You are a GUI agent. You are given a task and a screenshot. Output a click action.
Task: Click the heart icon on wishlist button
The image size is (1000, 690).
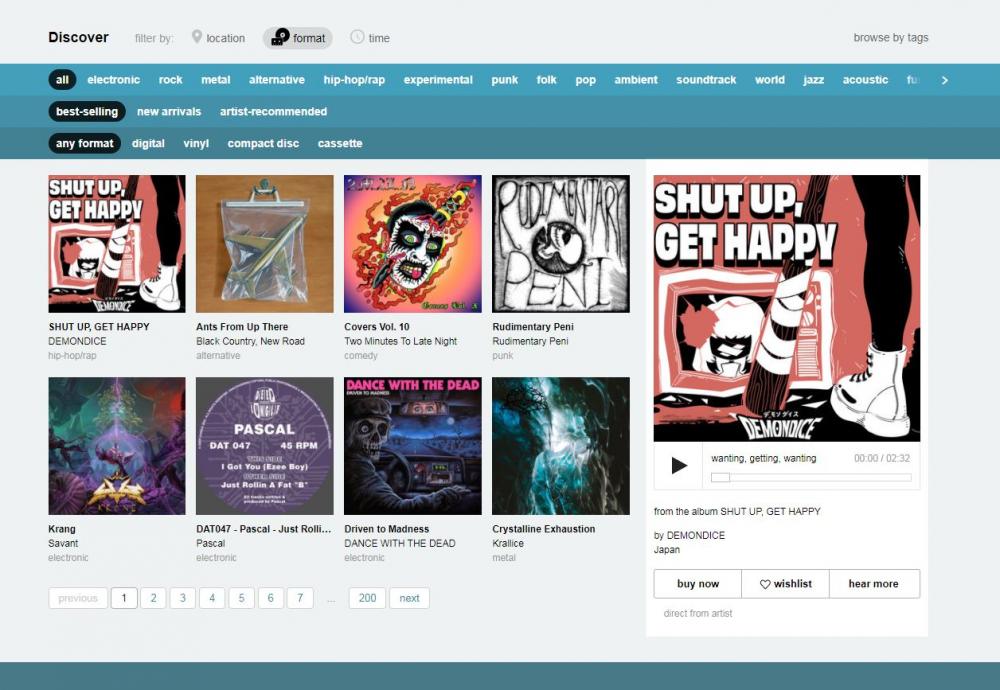coord(765,584)
